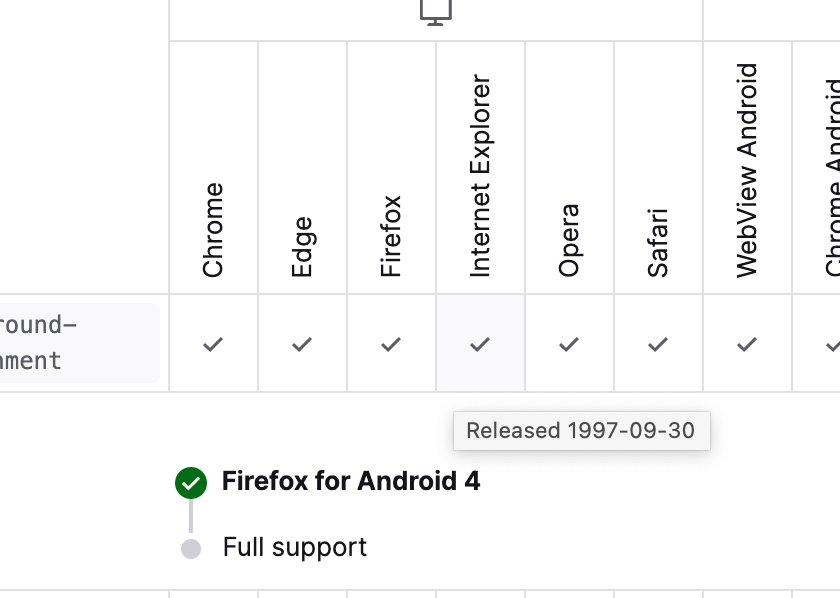Click the Chrome Android support checkmark icon

[831, 344]
